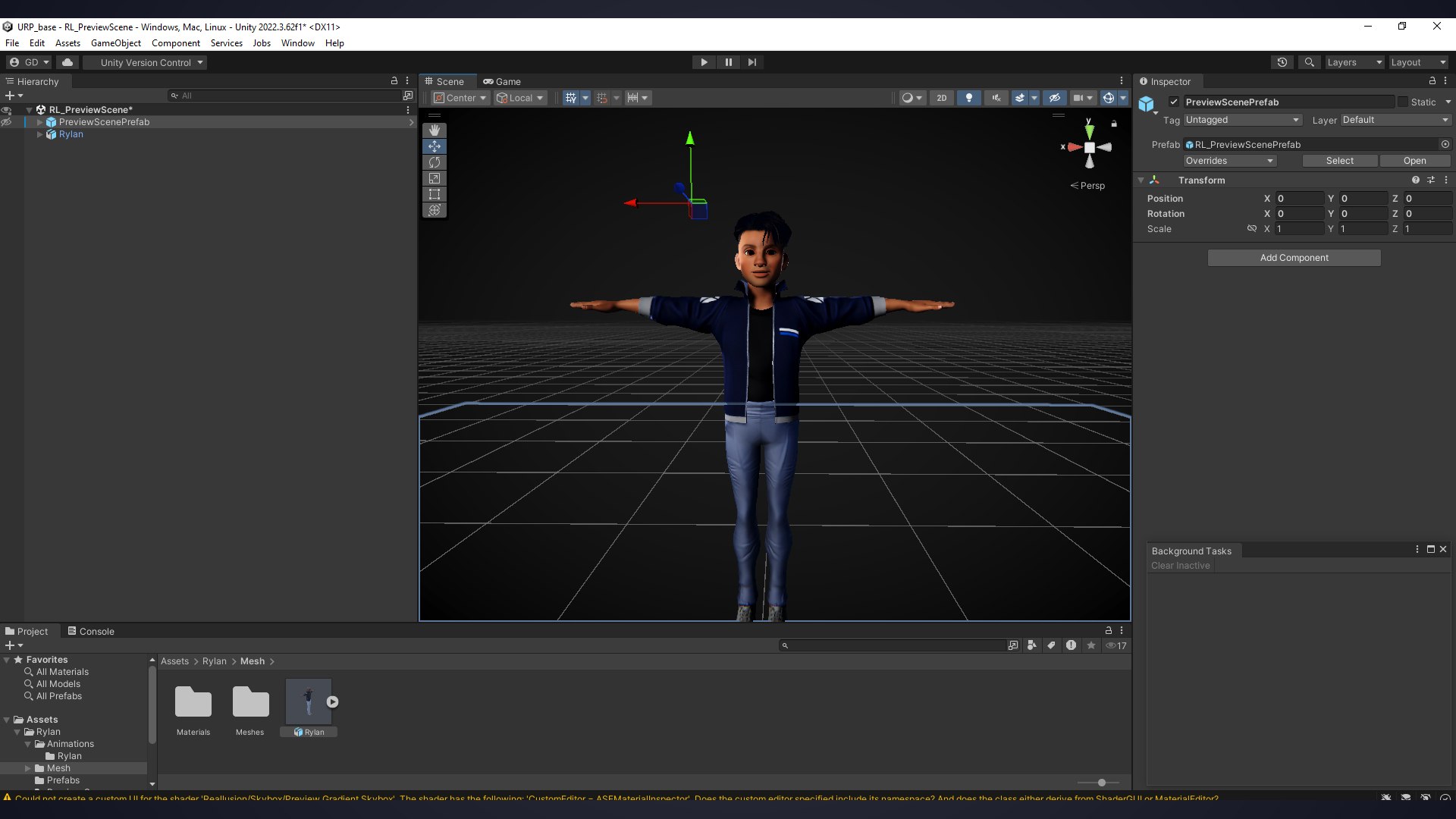Select the Move tool
This screenshot has height=819, width=1456.
coord(435,146)
